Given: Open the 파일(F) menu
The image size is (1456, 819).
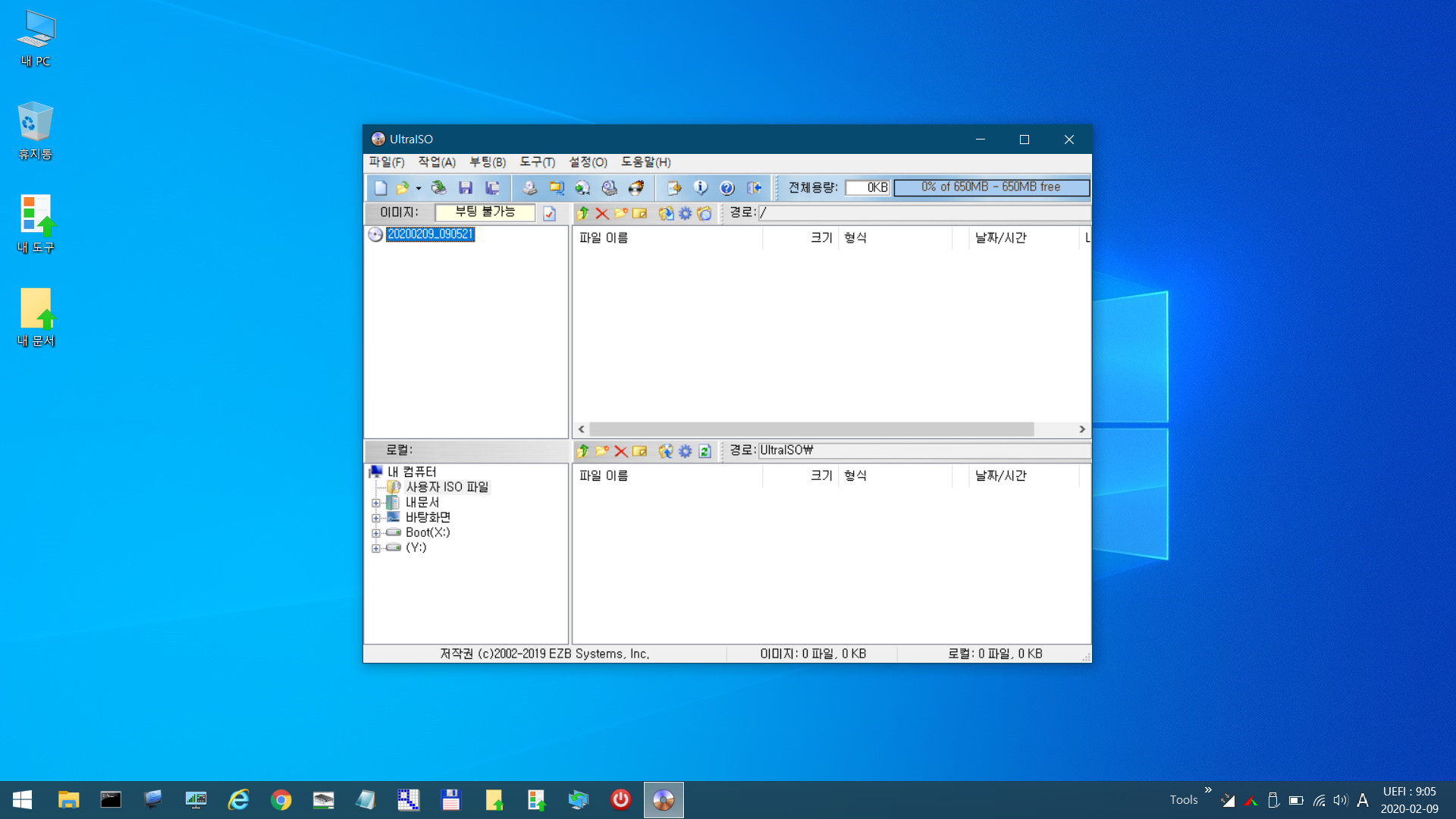Looking at the screenshot, I should click(387, 162).
